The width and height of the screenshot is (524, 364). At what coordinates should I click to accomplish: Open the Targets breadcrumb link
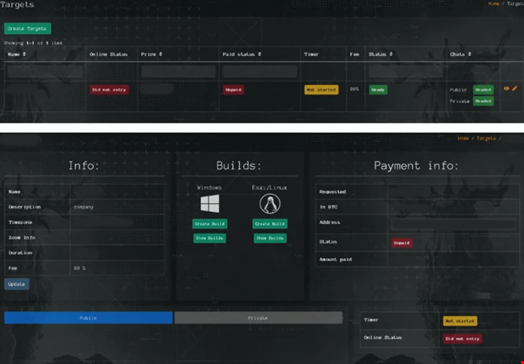click(486, 138)
